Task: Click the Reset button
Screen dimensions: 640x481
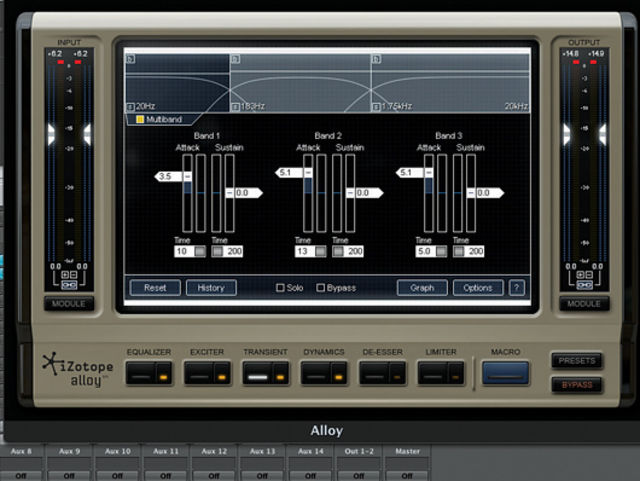Action: point(155,288)
